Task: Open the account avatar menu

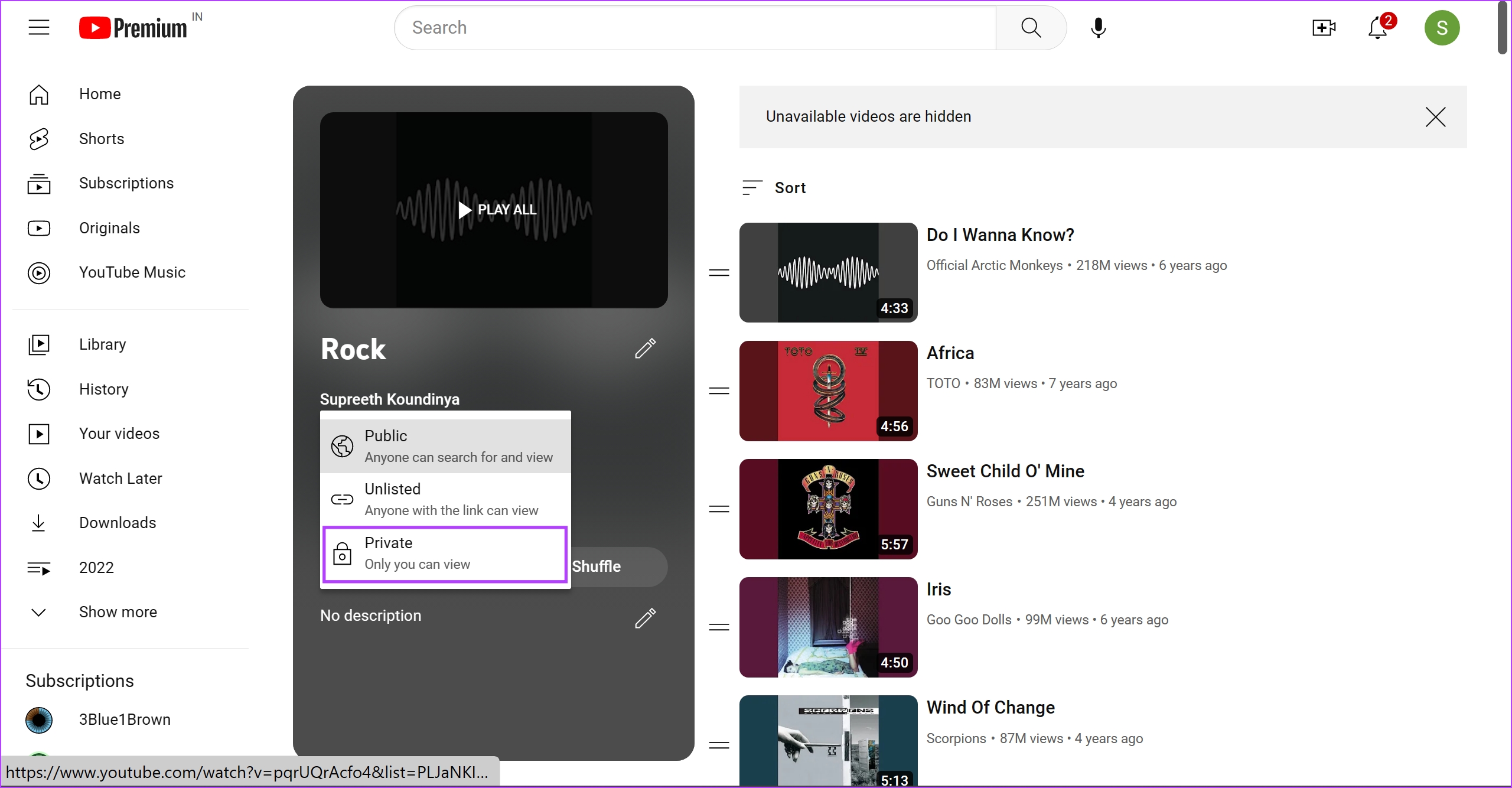Action: (x=1442, y=28)
